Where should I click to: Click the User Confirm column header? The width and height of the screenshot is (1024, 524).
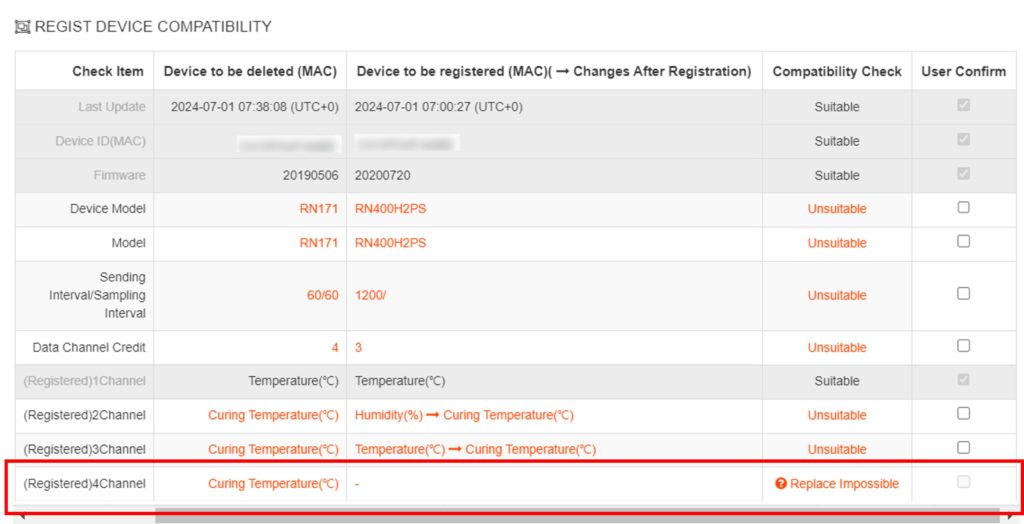[x=963, y=72]
